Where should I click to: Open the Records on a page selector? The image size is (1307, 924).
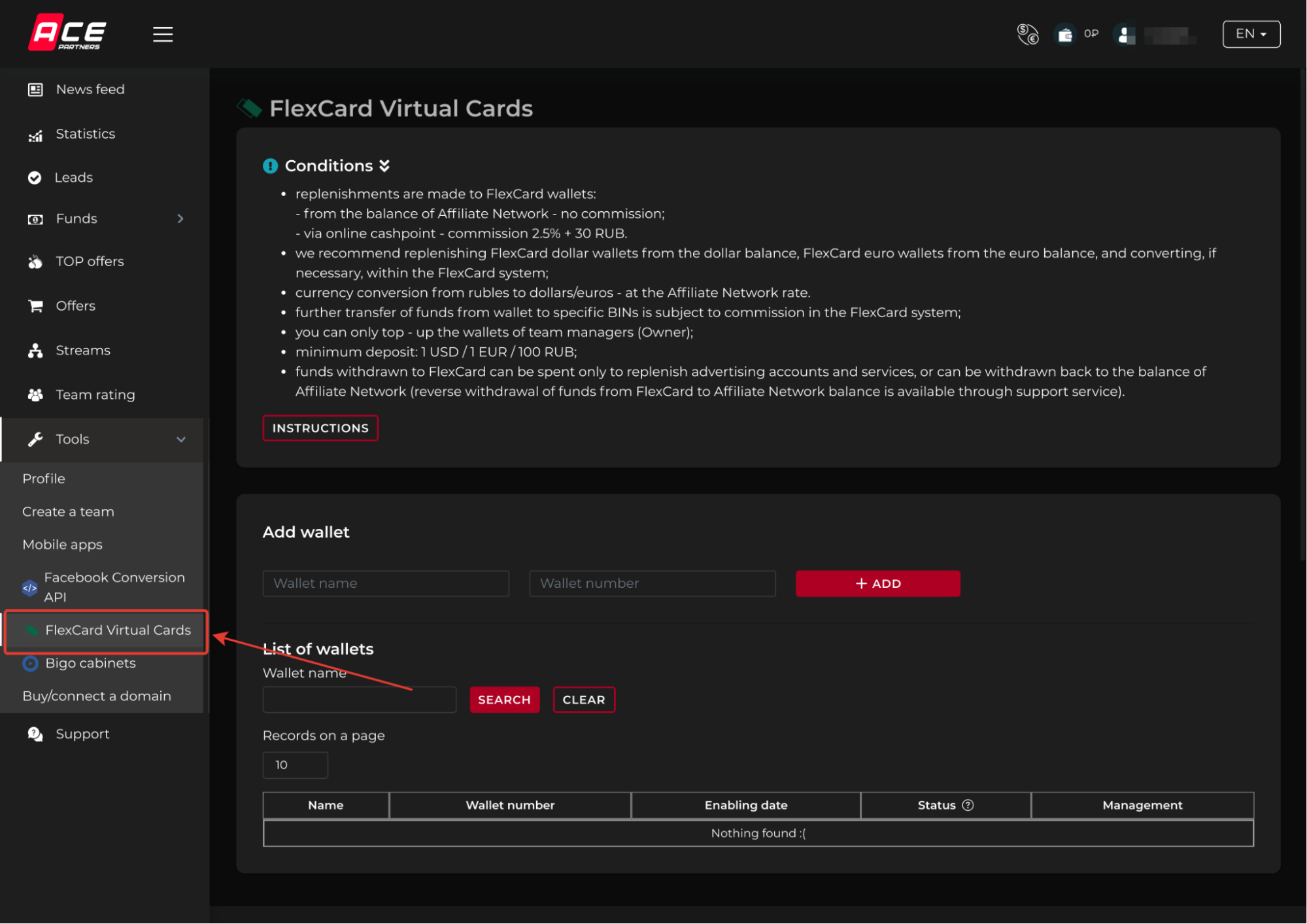(295, 765)
